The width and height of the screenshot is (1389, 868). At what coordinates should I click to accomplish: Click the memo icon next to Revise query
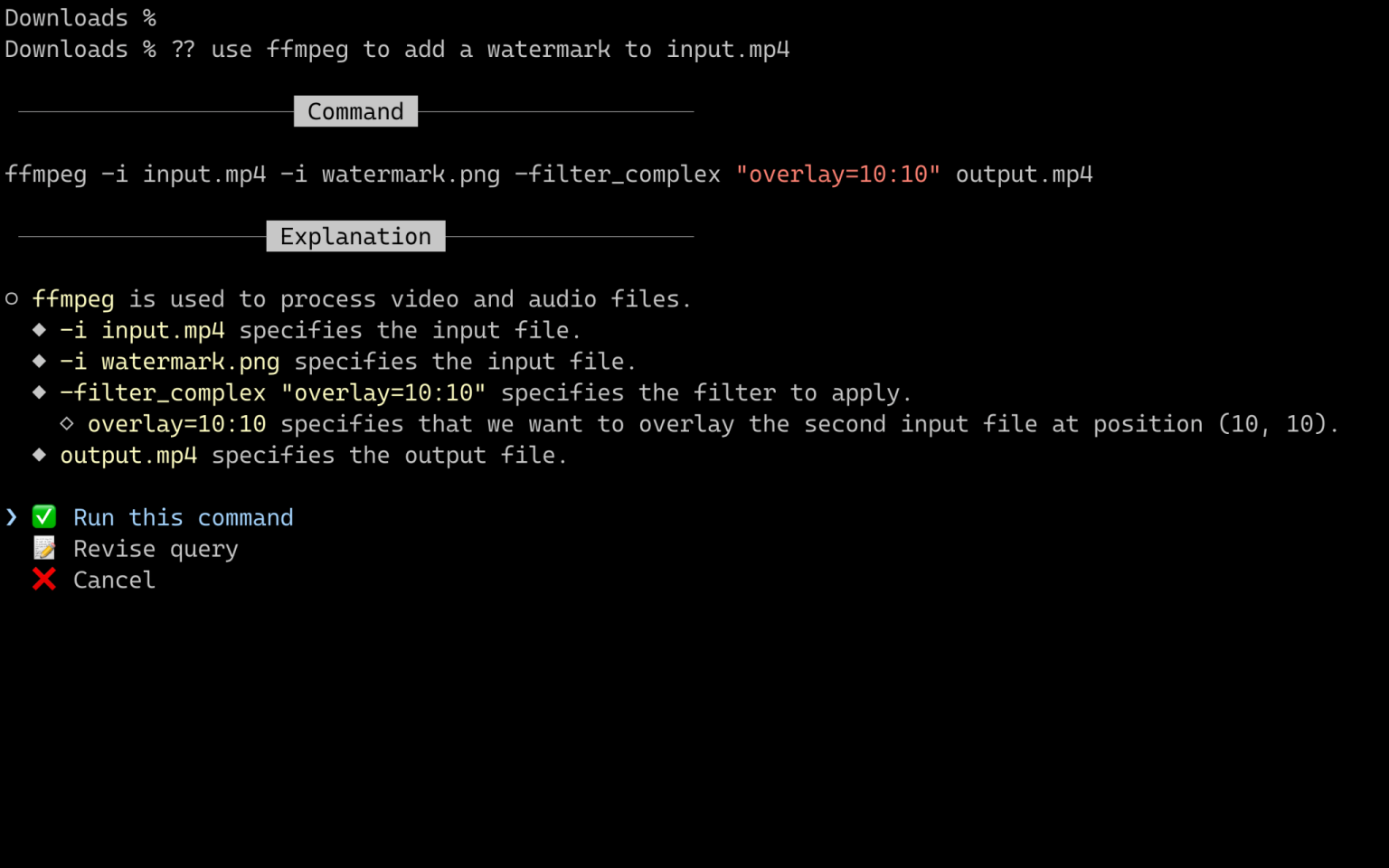pyautogui.click(x=43, y=548)
